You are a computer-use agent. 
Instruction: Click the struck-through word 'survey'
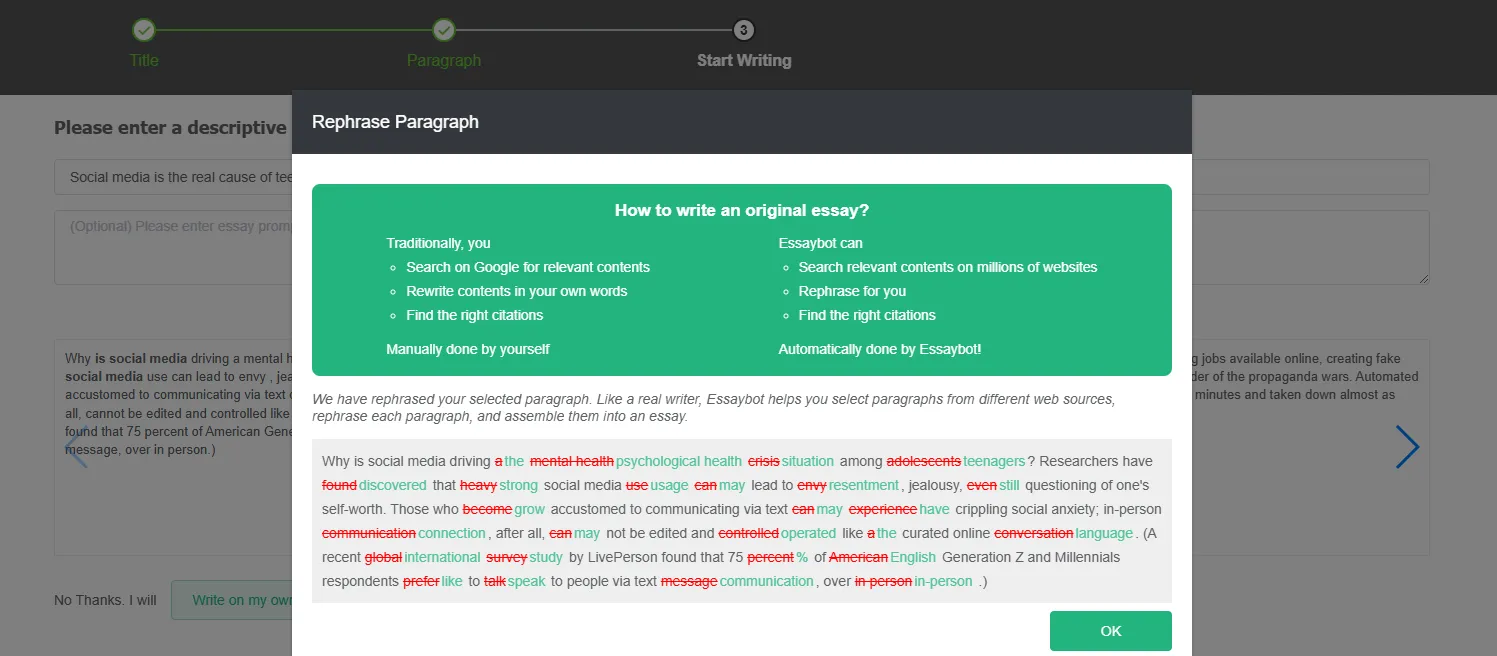507,557
